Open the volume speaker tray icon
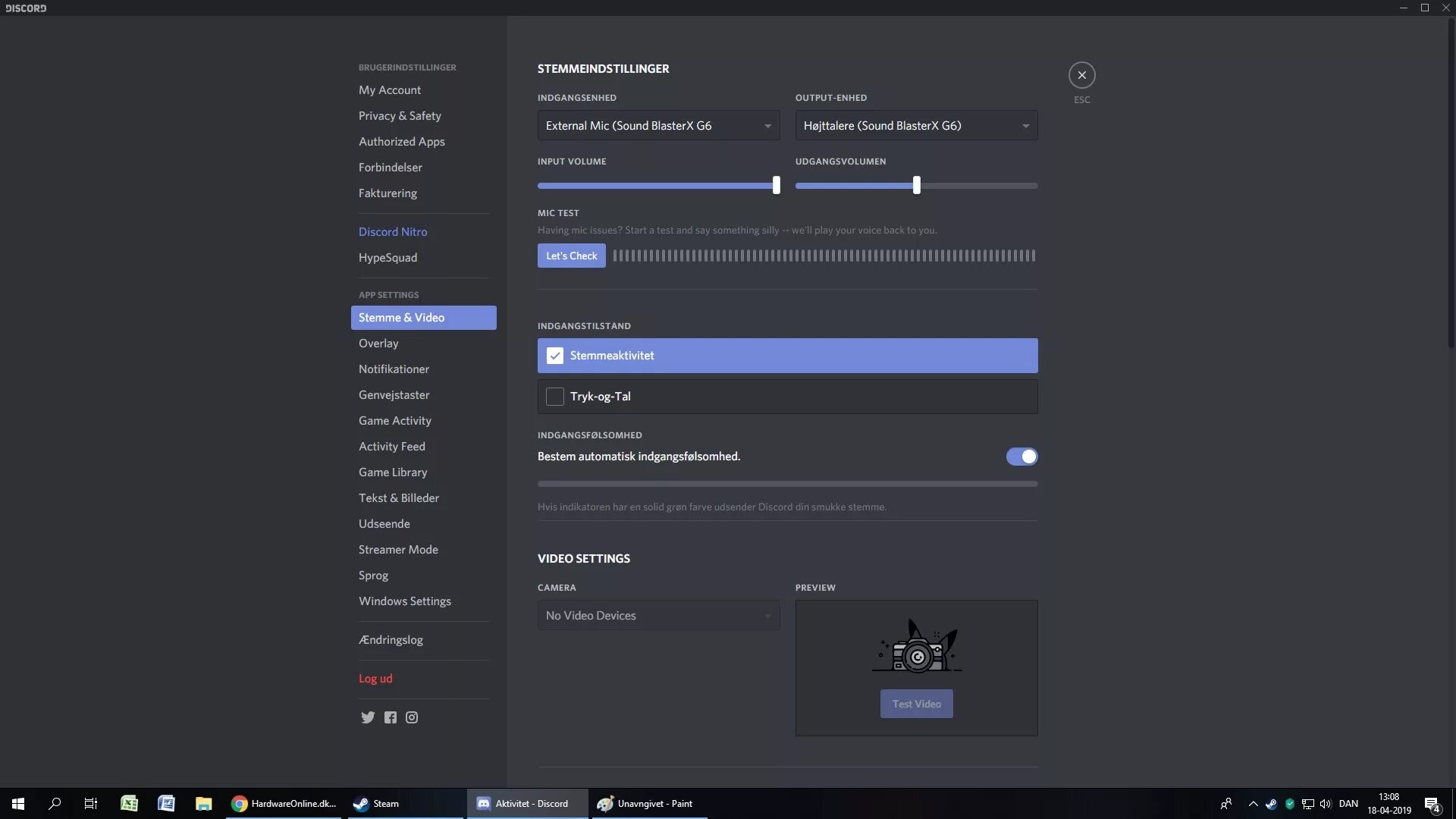This screenshot has height=819, width=1456. 1326,804
